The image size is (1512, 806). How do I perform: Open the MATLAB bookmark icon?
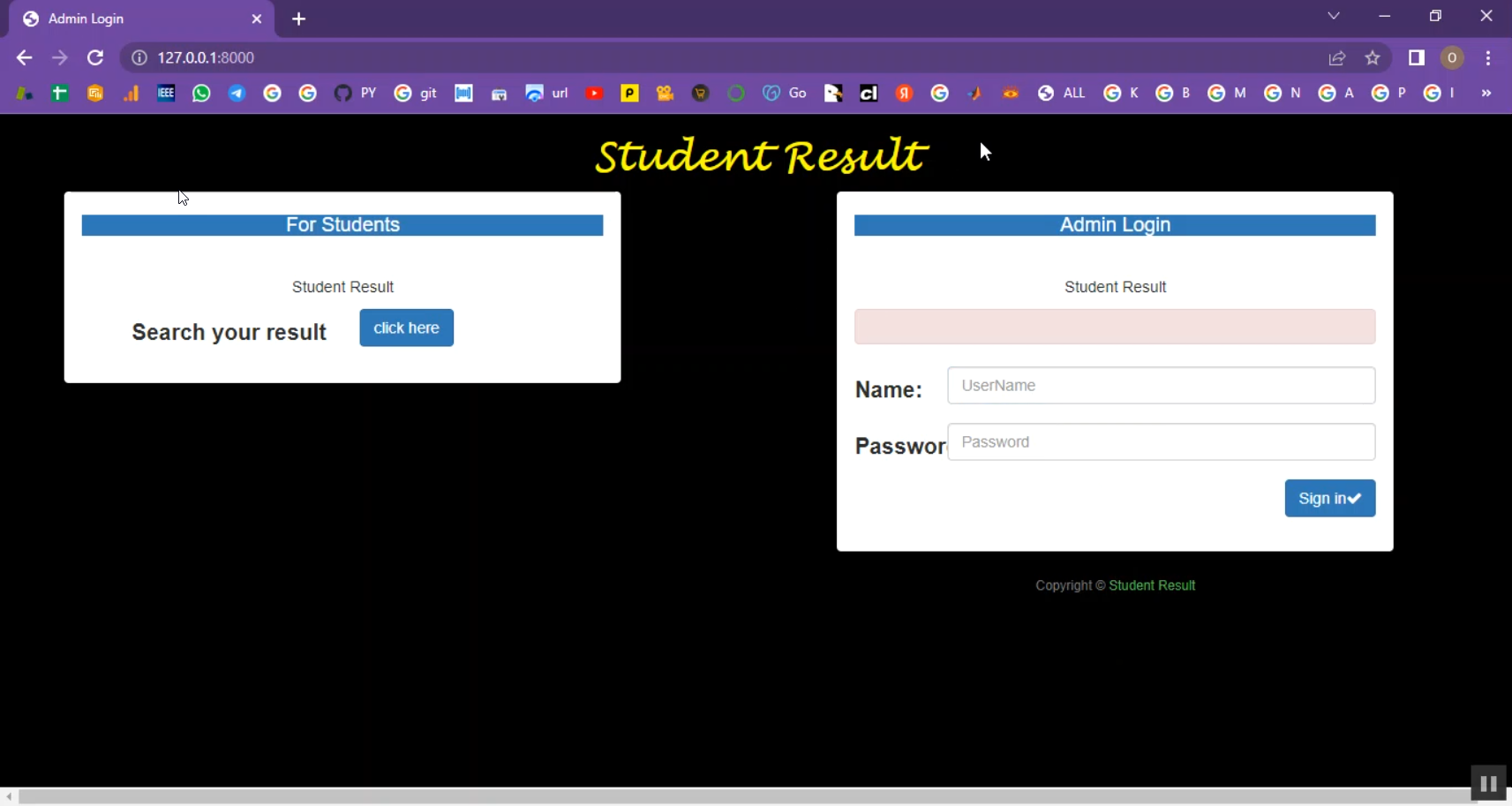click(974, 94)
